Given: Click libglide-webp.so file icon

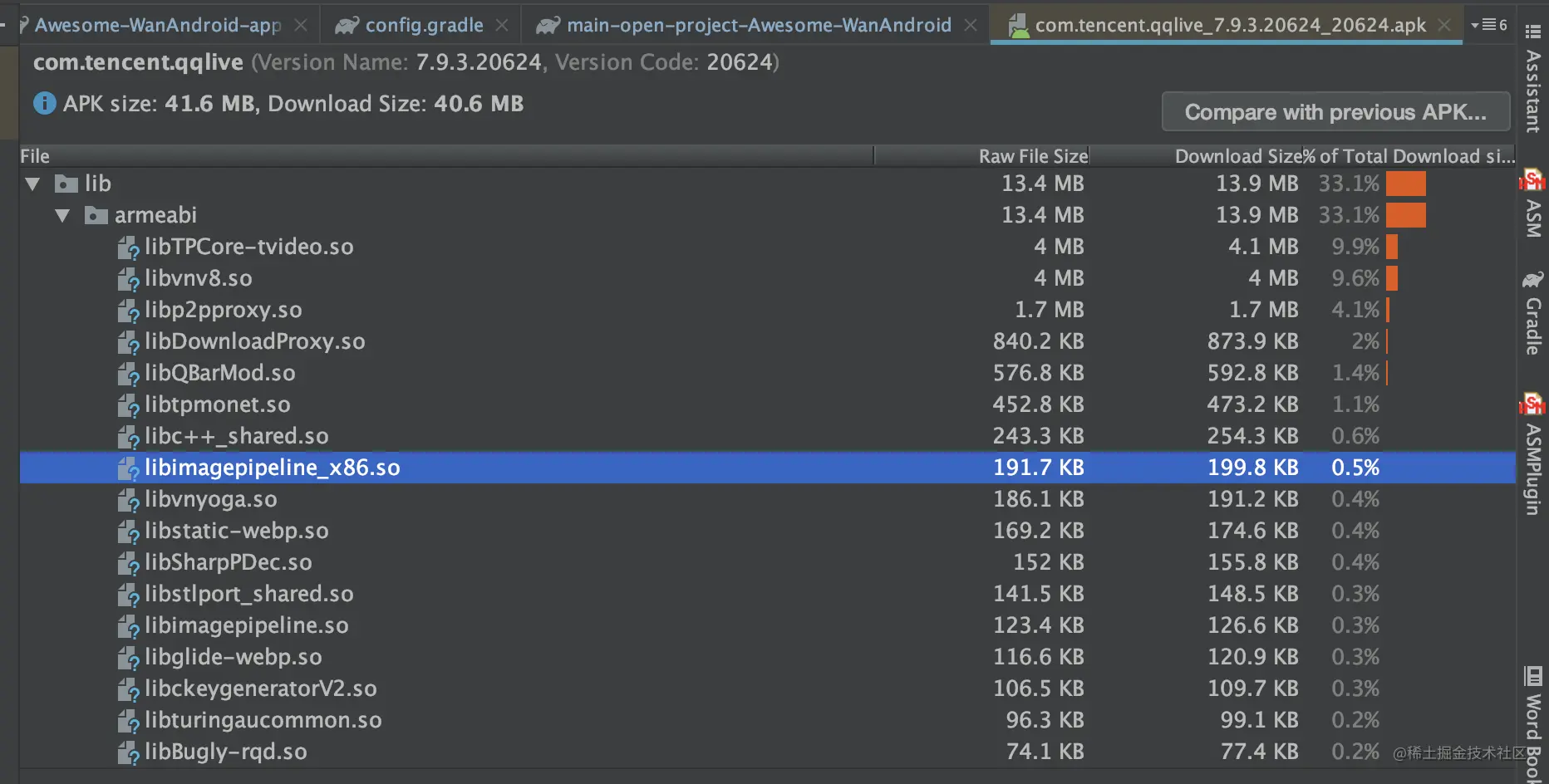Looking at the screenshot, I should (128, 658).
